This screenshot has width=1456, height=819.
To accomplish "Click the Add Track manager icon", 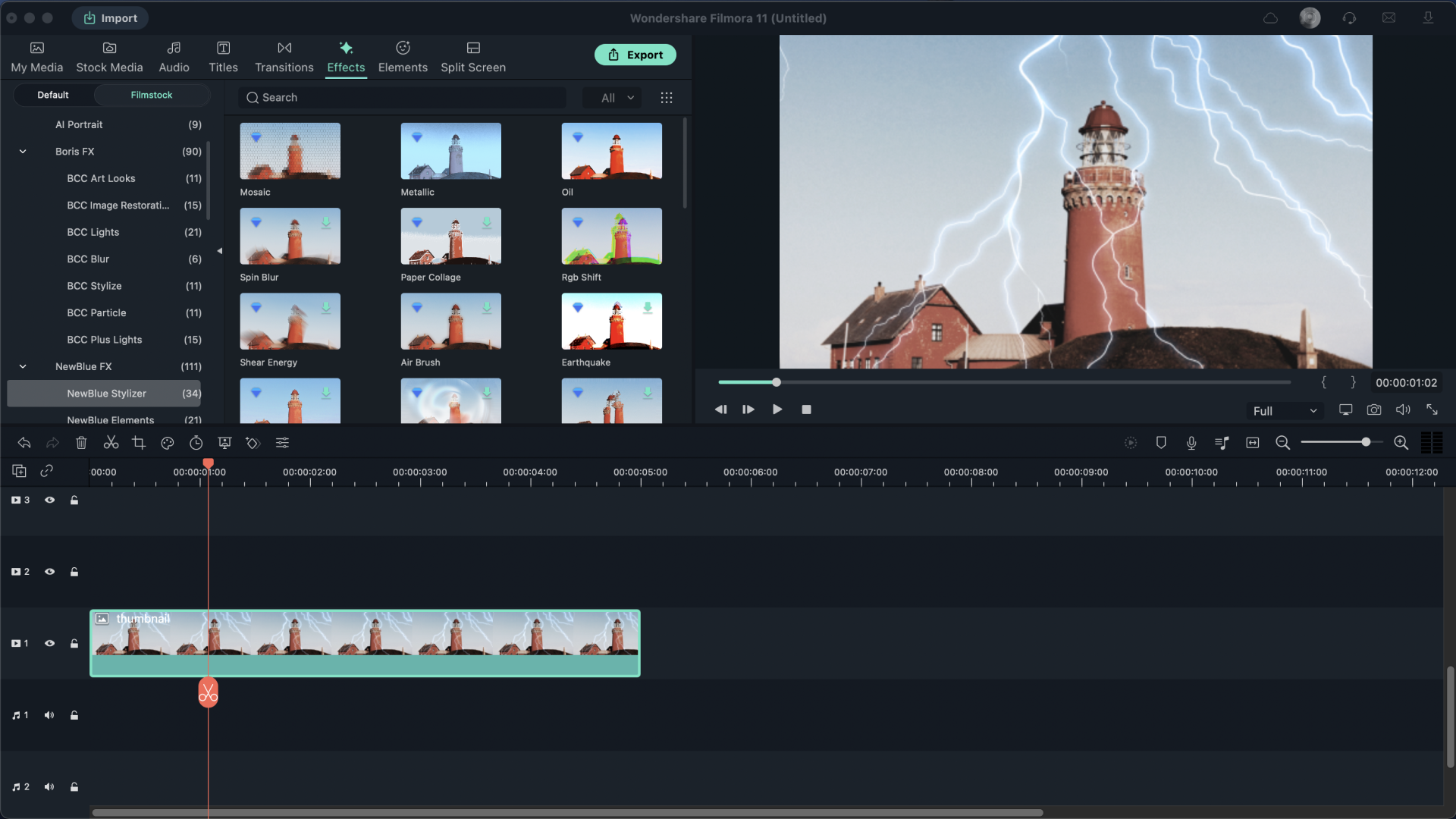I will click(x=20, y=471).
